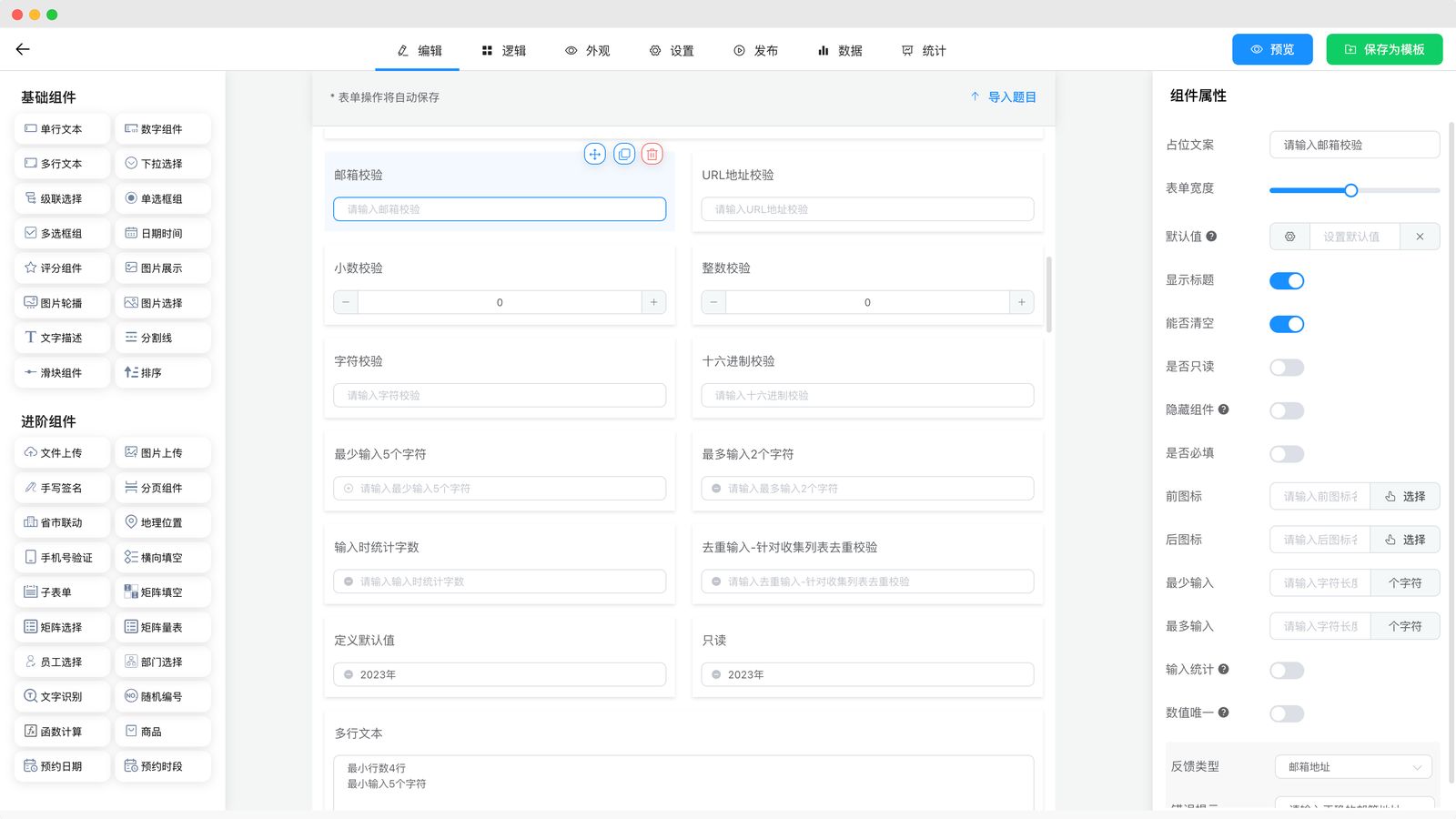
Task: Open the 统计 tab
Action: pos(924,51)
